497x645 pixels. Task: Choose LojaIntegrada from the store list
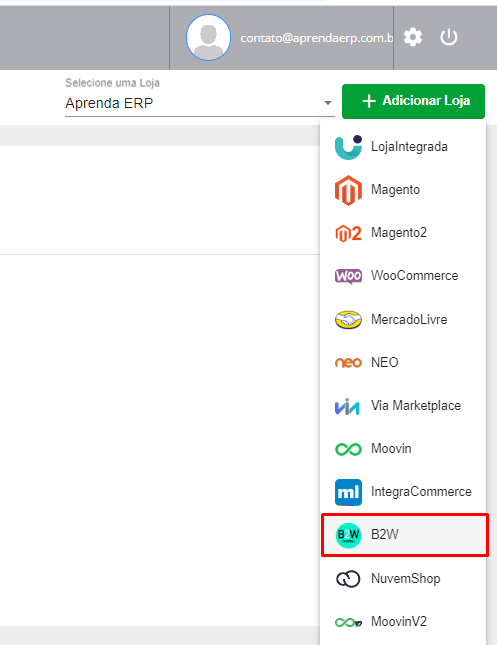tap(403, 147)
